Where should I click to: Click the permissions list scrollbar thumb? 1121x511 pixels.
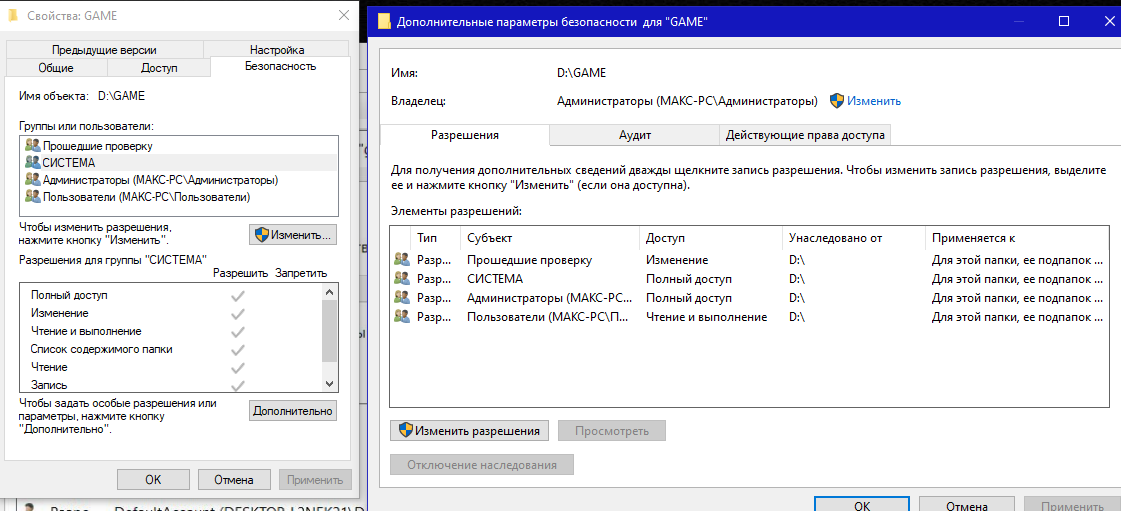coord(330,331)
